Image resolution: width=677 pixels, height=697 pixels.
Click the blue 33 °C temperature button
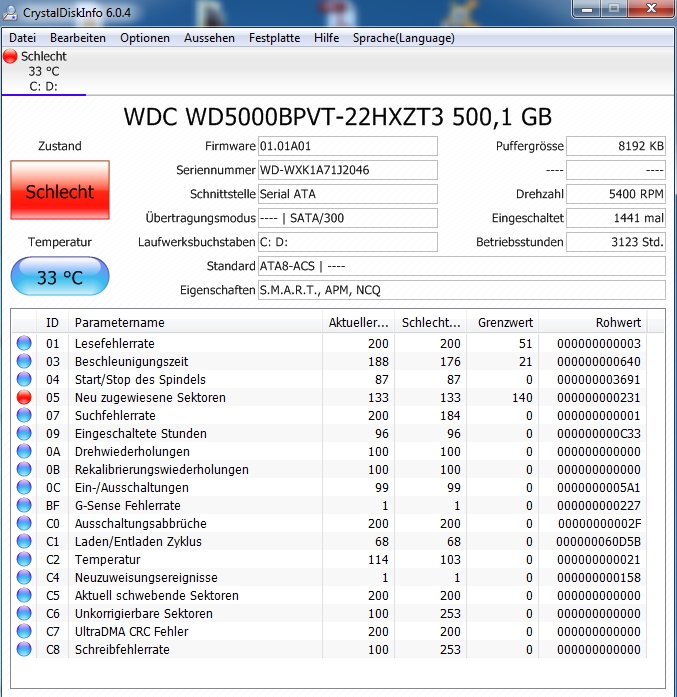pos(60,276)
